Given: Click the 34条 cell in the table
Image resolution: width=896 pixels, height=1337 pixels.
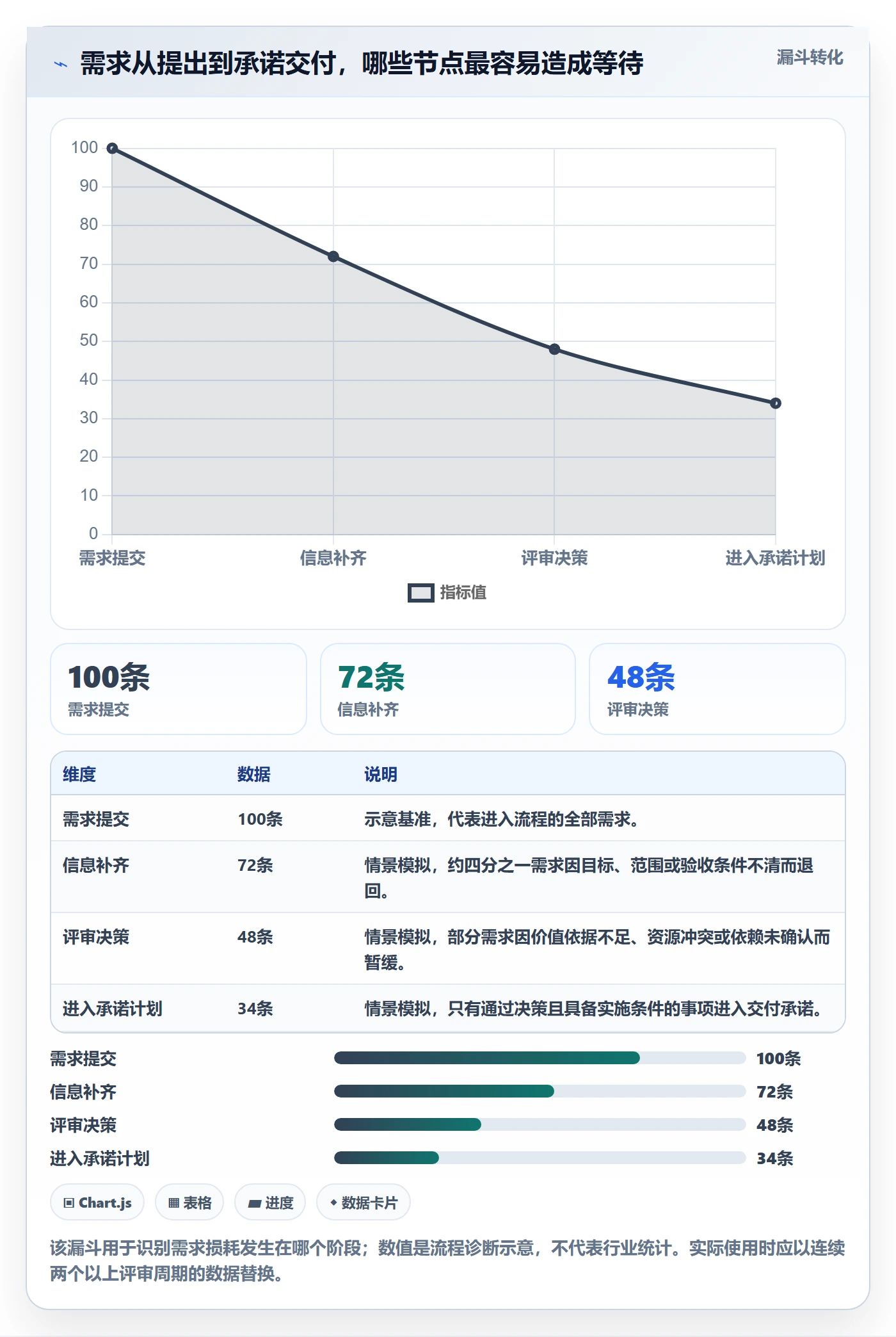Looking at the screenshot, I should coord(255,1009).
